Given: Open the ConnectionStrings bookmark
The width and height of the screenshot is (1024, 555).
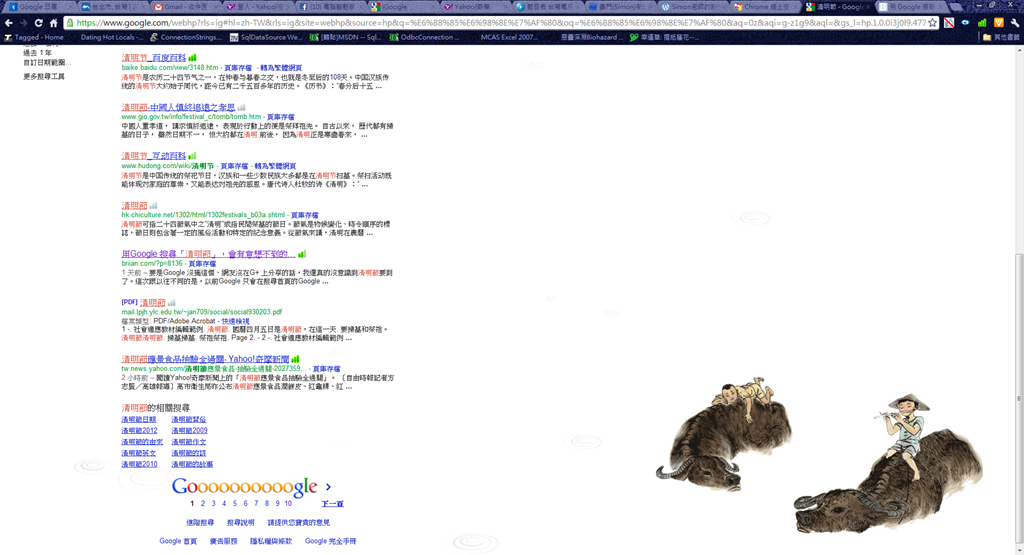Looking at the screenshot, I should (x=185, y=37).
